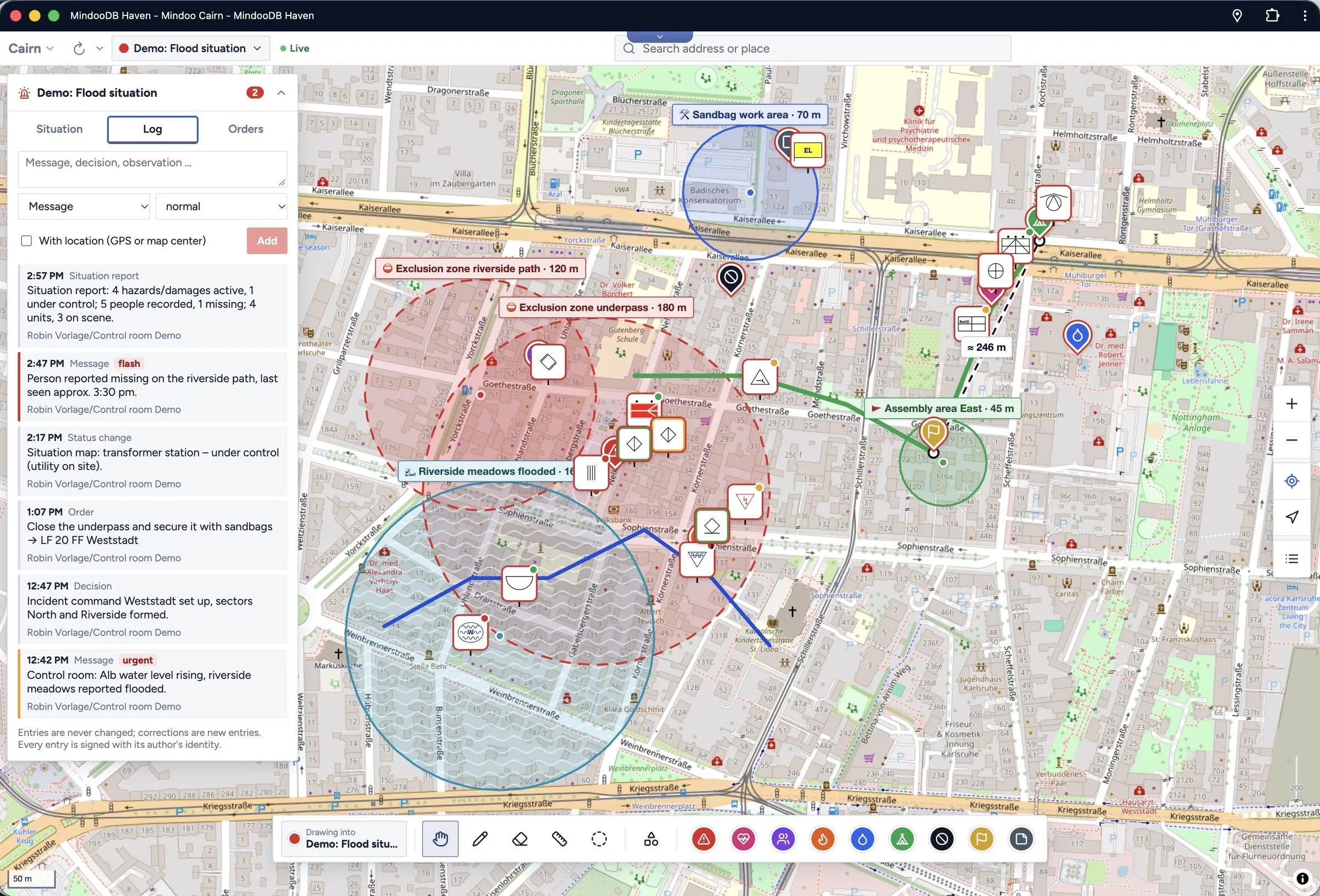Click the navigation arrow compass button
Screen dimensions: 1320x896
[1291, 517]
